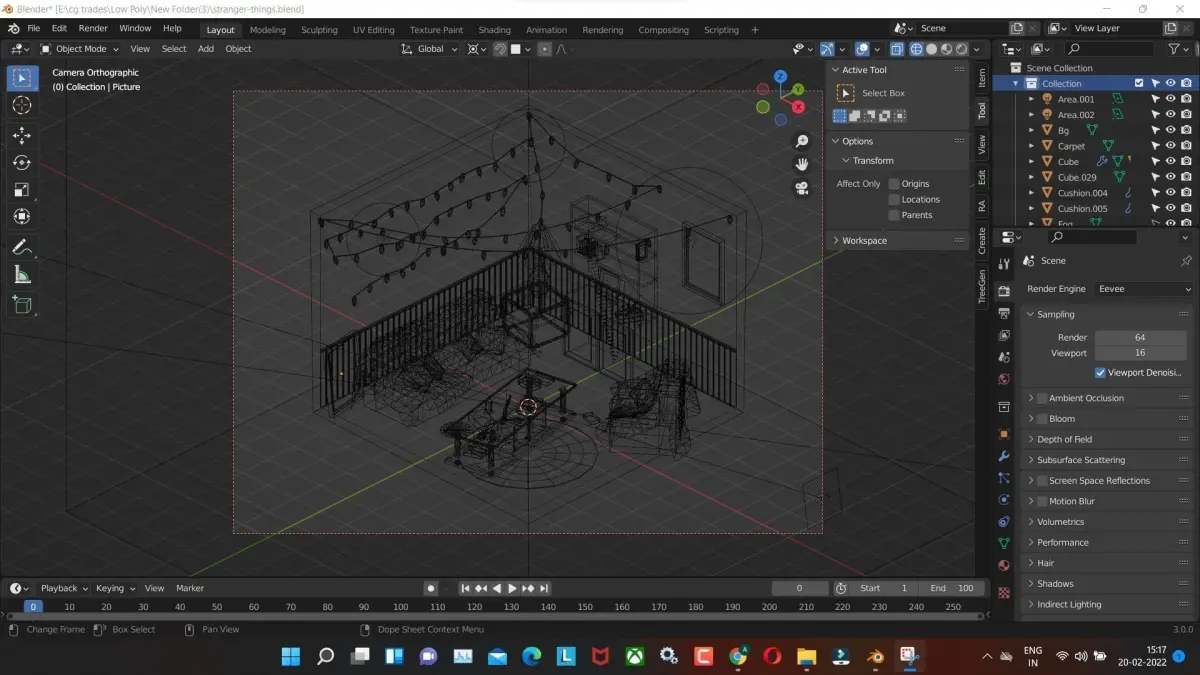This screenshot has height=675, width=1200.
Task: Jump to the timeline end frame button
Action: [x=544, y=589]
